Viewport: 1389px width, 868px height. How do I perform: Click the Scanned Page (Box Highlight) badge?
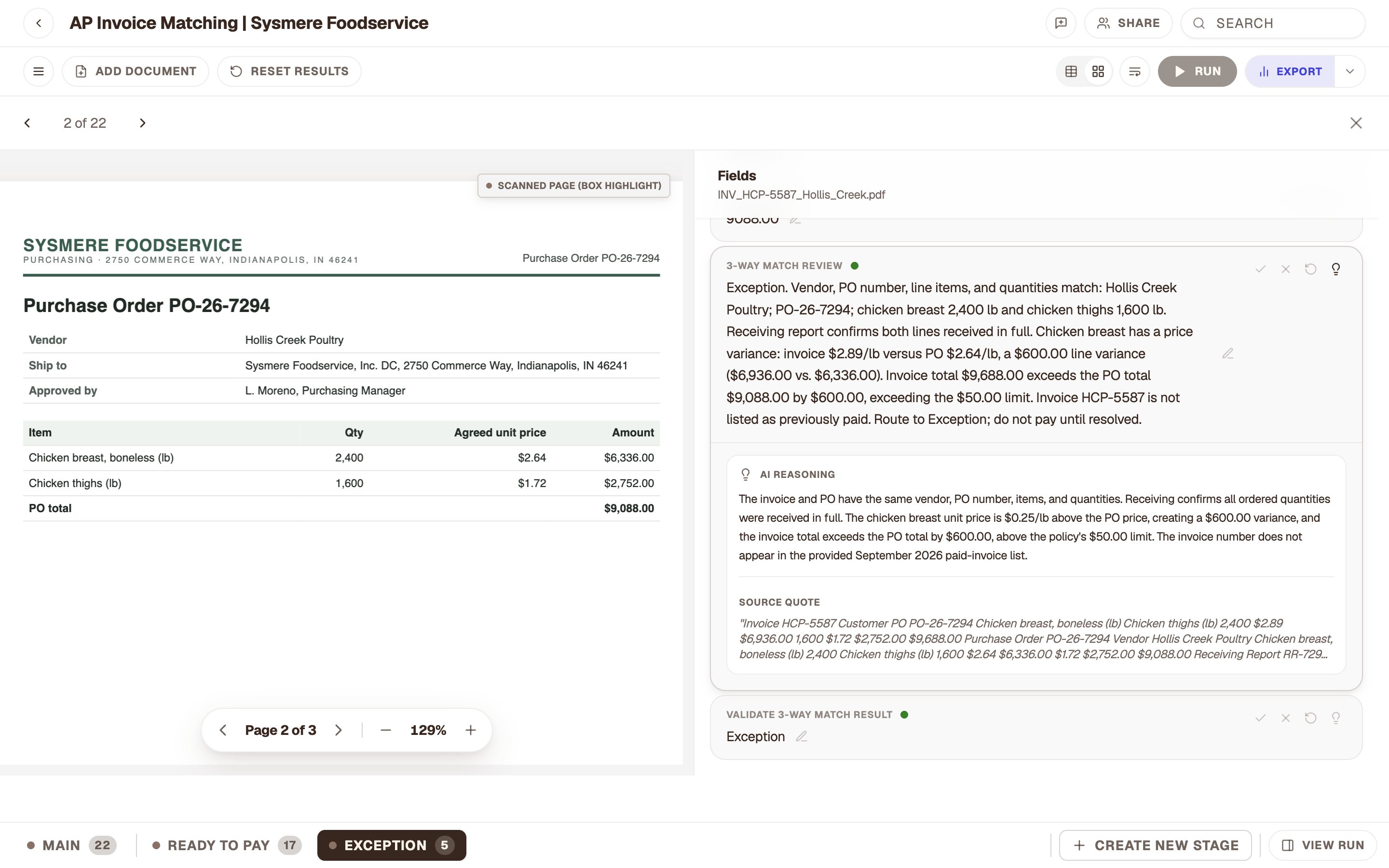573,186
